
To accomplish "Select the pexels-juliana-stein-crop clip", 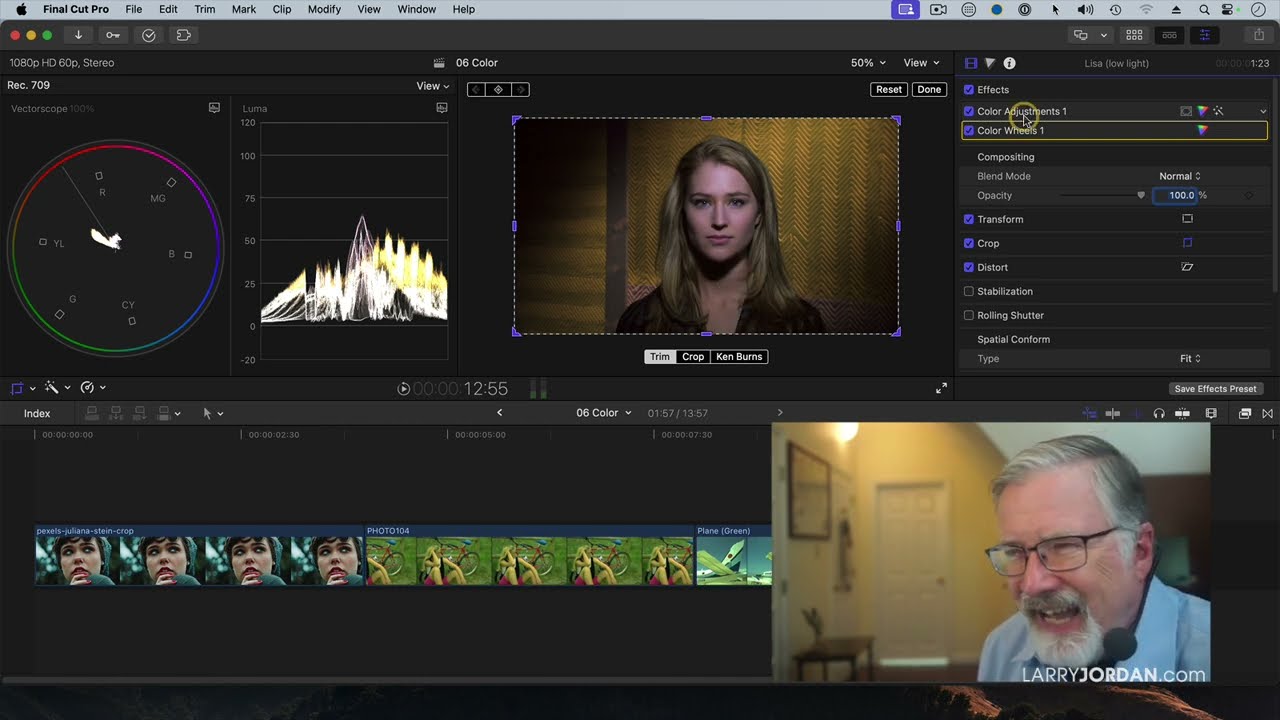I will pyautogui.click(x=199, y=555).
